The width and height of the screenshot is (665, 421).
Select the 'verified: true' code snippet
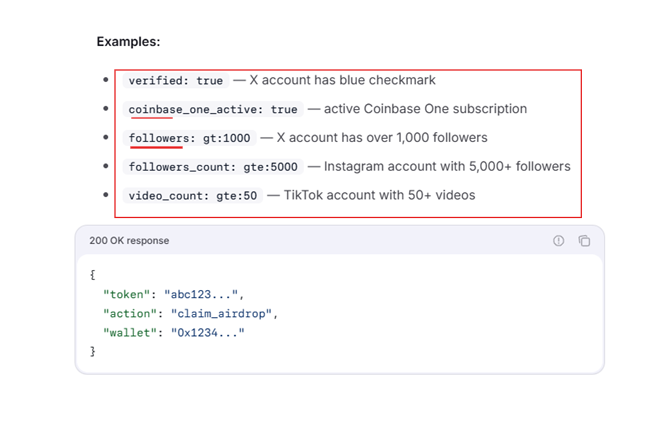(176, 80)
